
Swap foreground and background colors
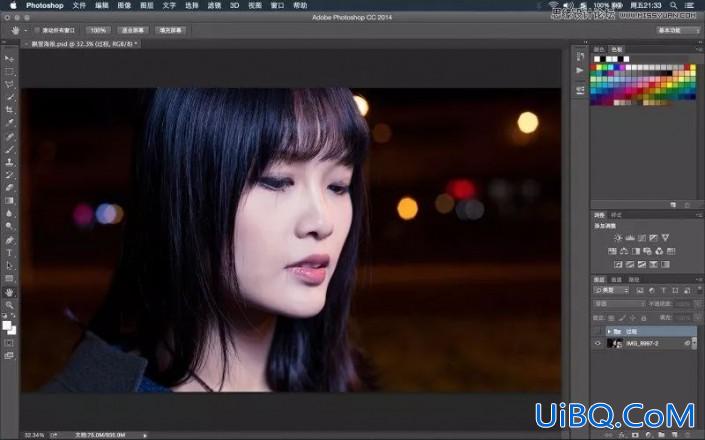pos(13,316)
